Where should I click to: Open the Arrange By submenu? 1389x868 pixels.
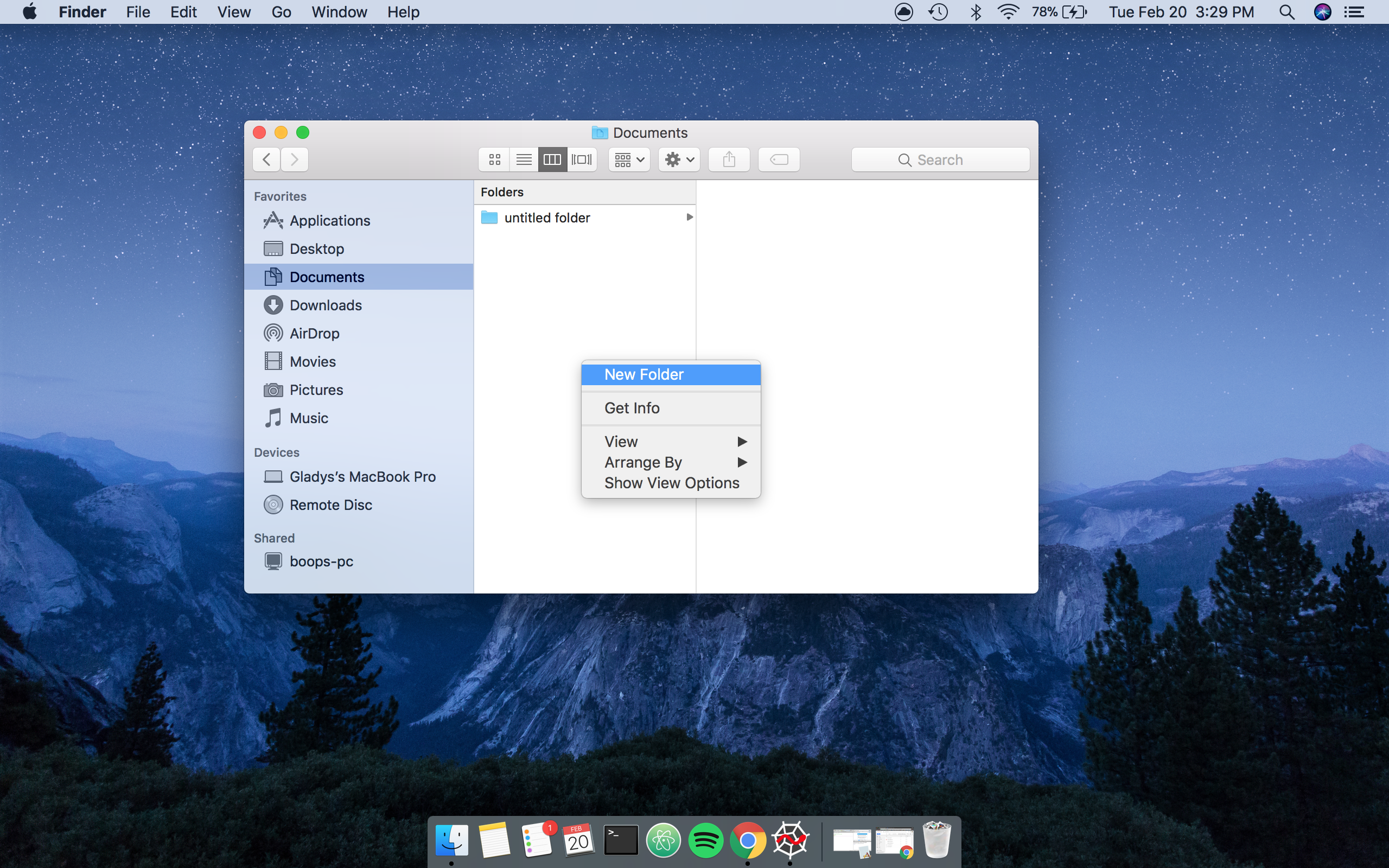pos(671,462)
